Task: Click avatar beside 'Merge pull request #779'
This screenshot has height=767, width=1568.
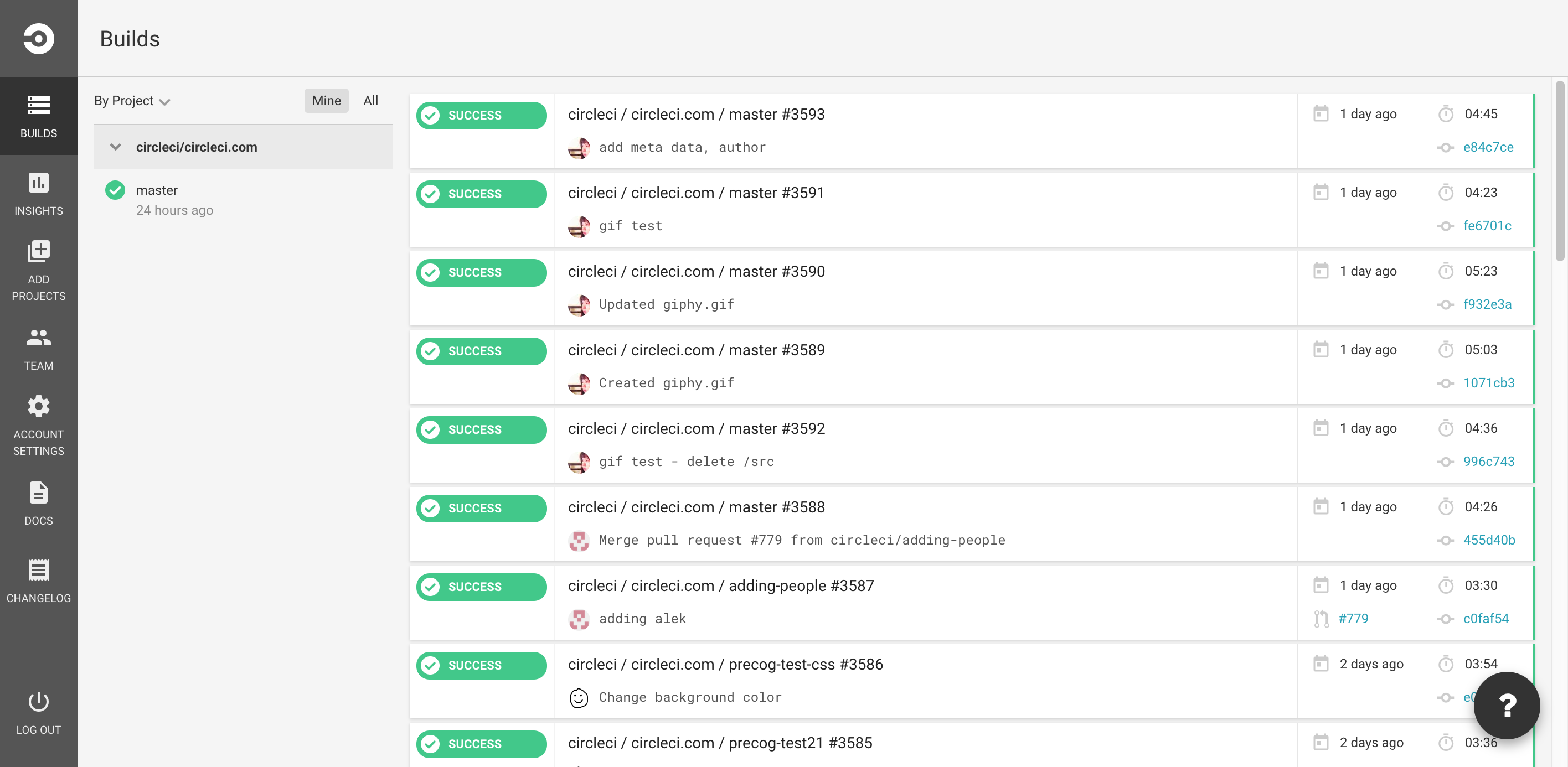Action: (x=578, y=540)
